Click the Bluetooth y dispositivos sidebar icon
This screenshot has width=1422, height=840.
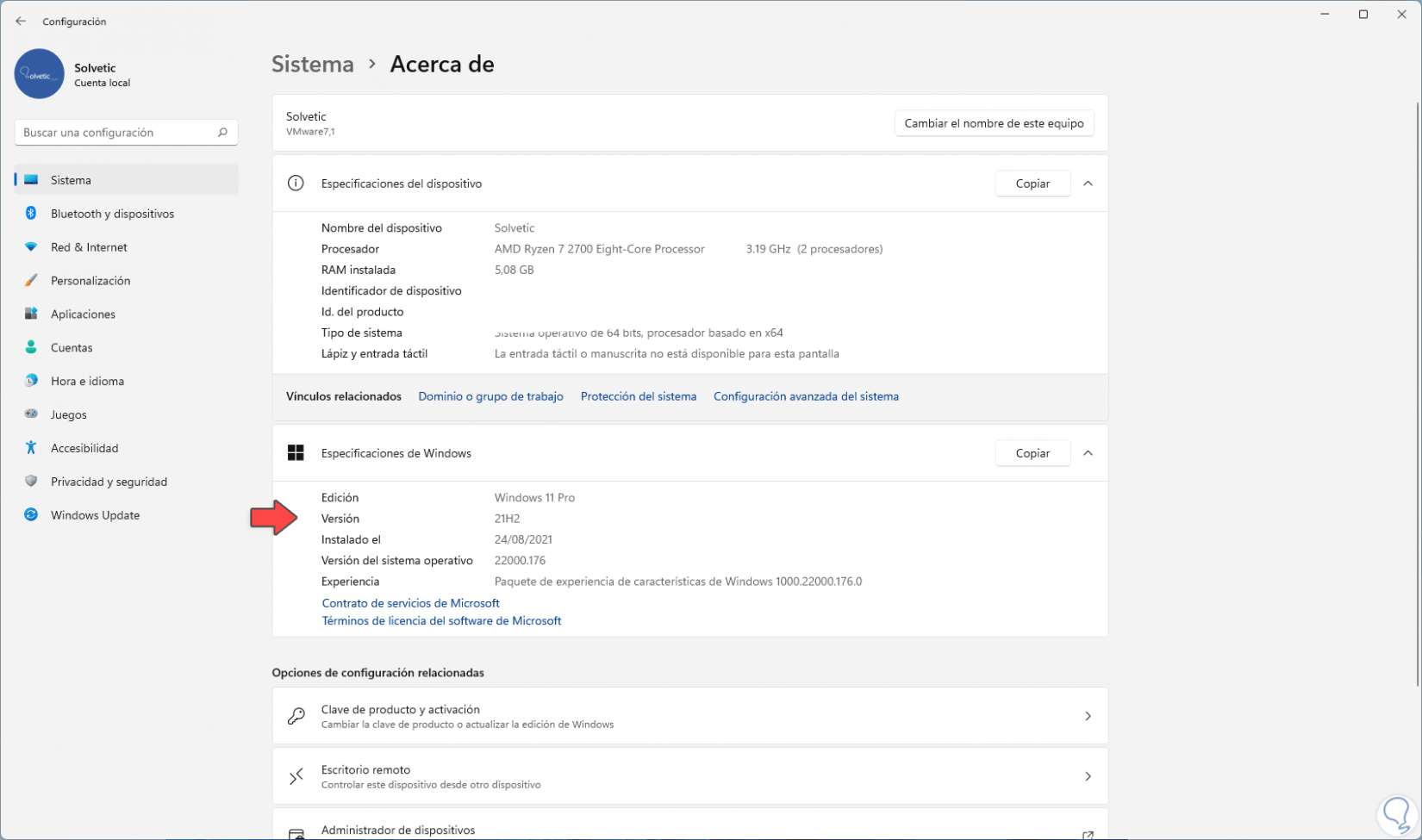point(31,214)
